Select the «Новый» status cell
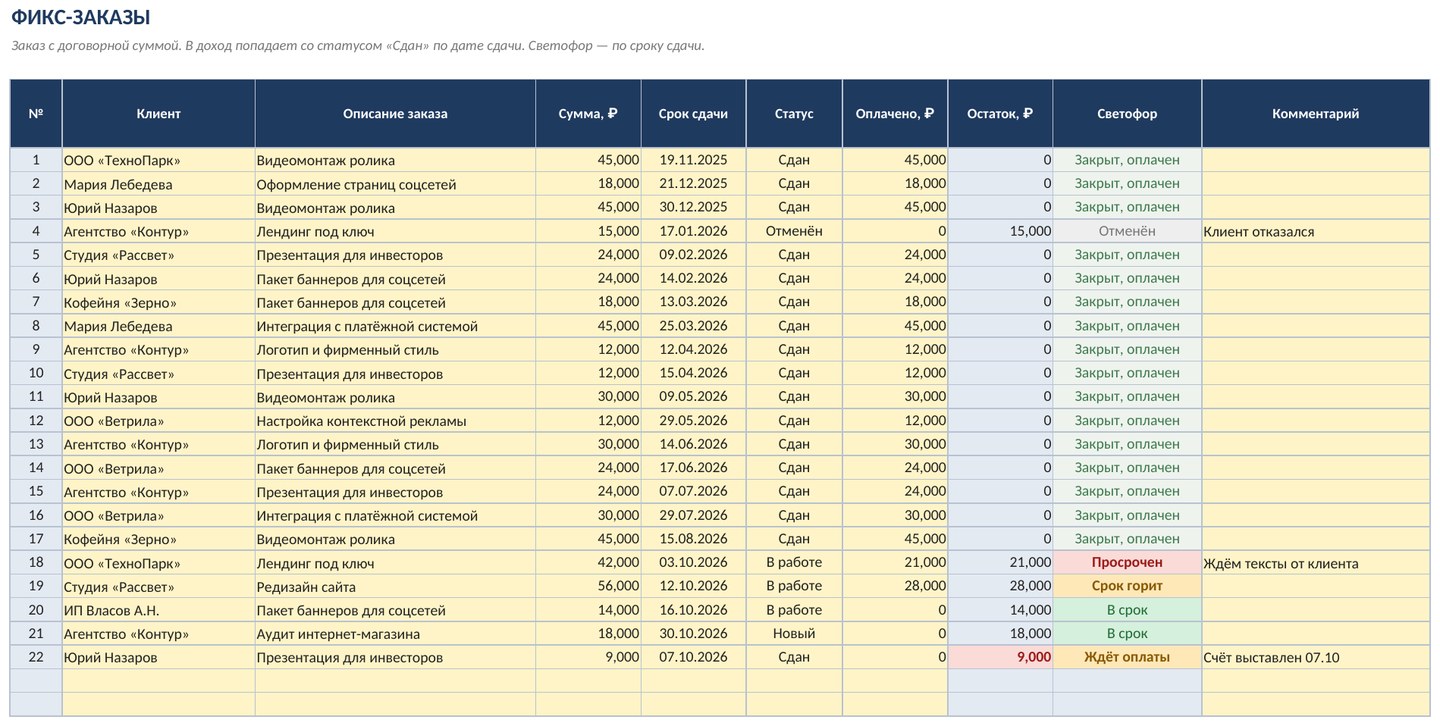 point(794,634)
